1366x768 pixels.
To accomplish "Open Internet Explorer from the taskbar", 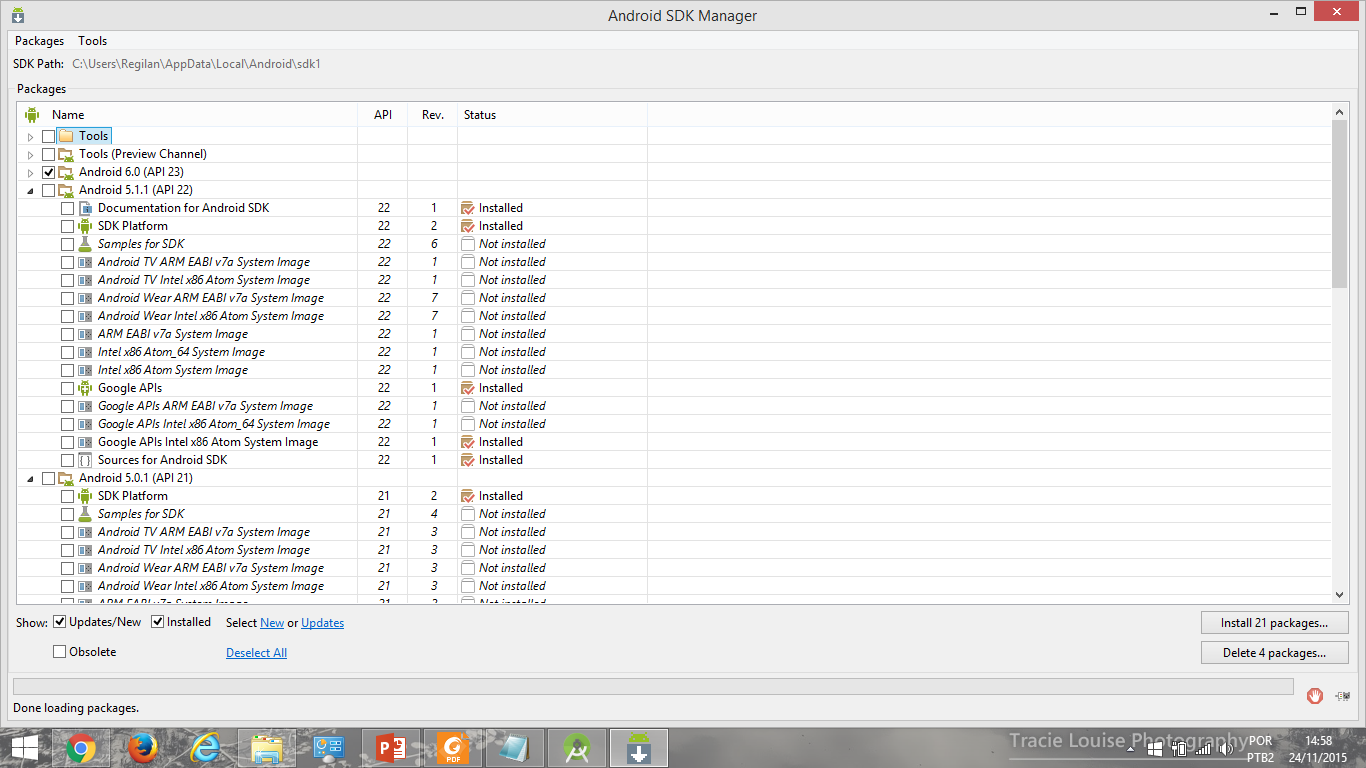I will click(205, 748).
